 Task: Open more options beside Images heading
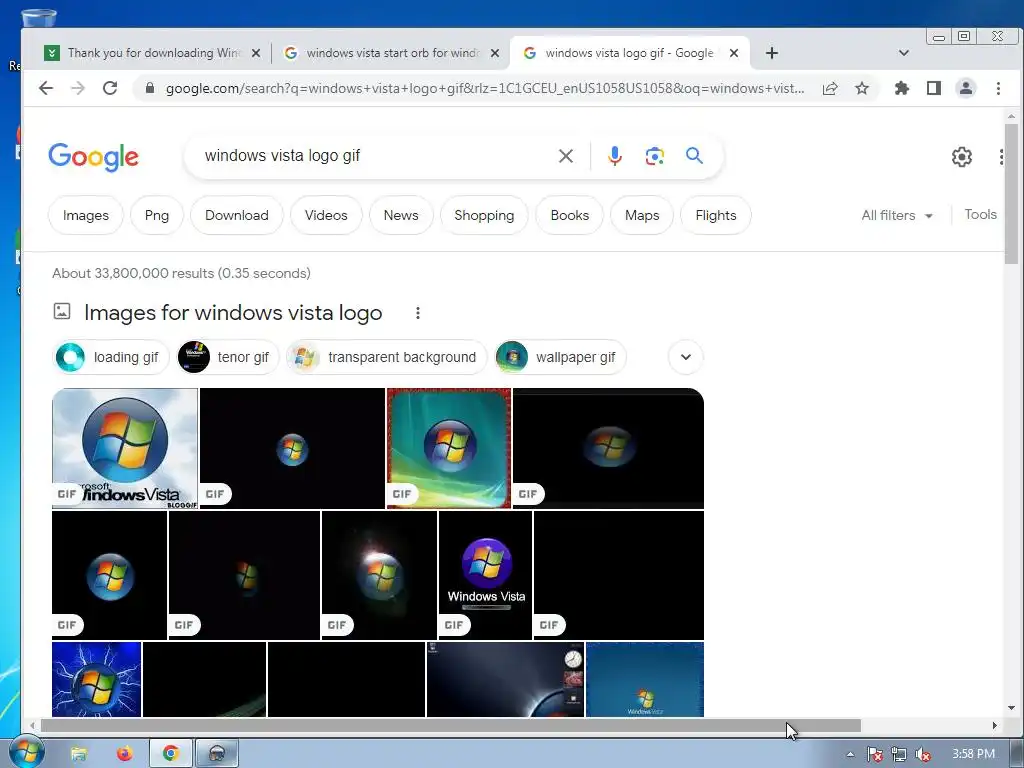[418, 313]
